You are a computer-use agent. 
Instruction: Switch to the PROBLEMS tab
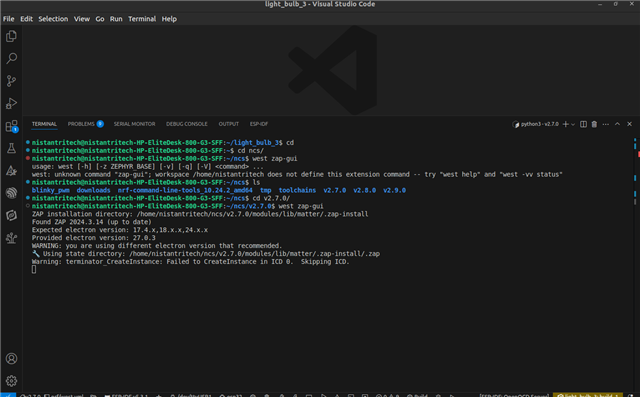pos(86,124)
